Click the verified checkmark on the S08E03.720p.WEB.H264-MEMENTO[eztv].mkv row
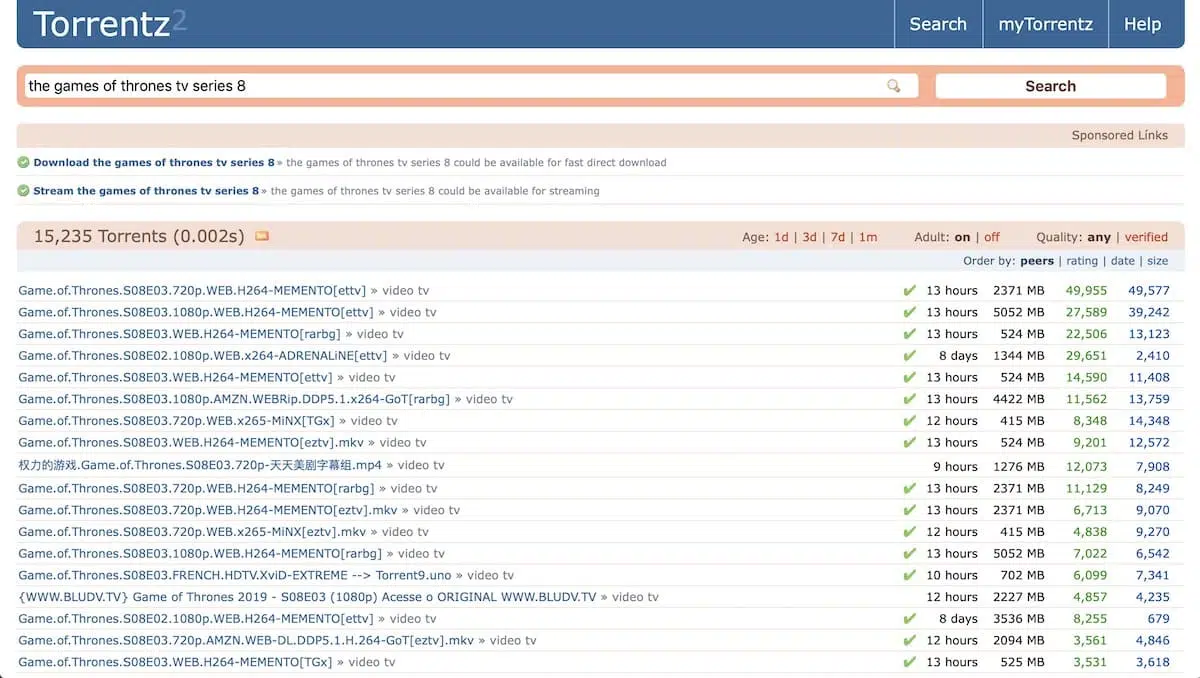 909,510
